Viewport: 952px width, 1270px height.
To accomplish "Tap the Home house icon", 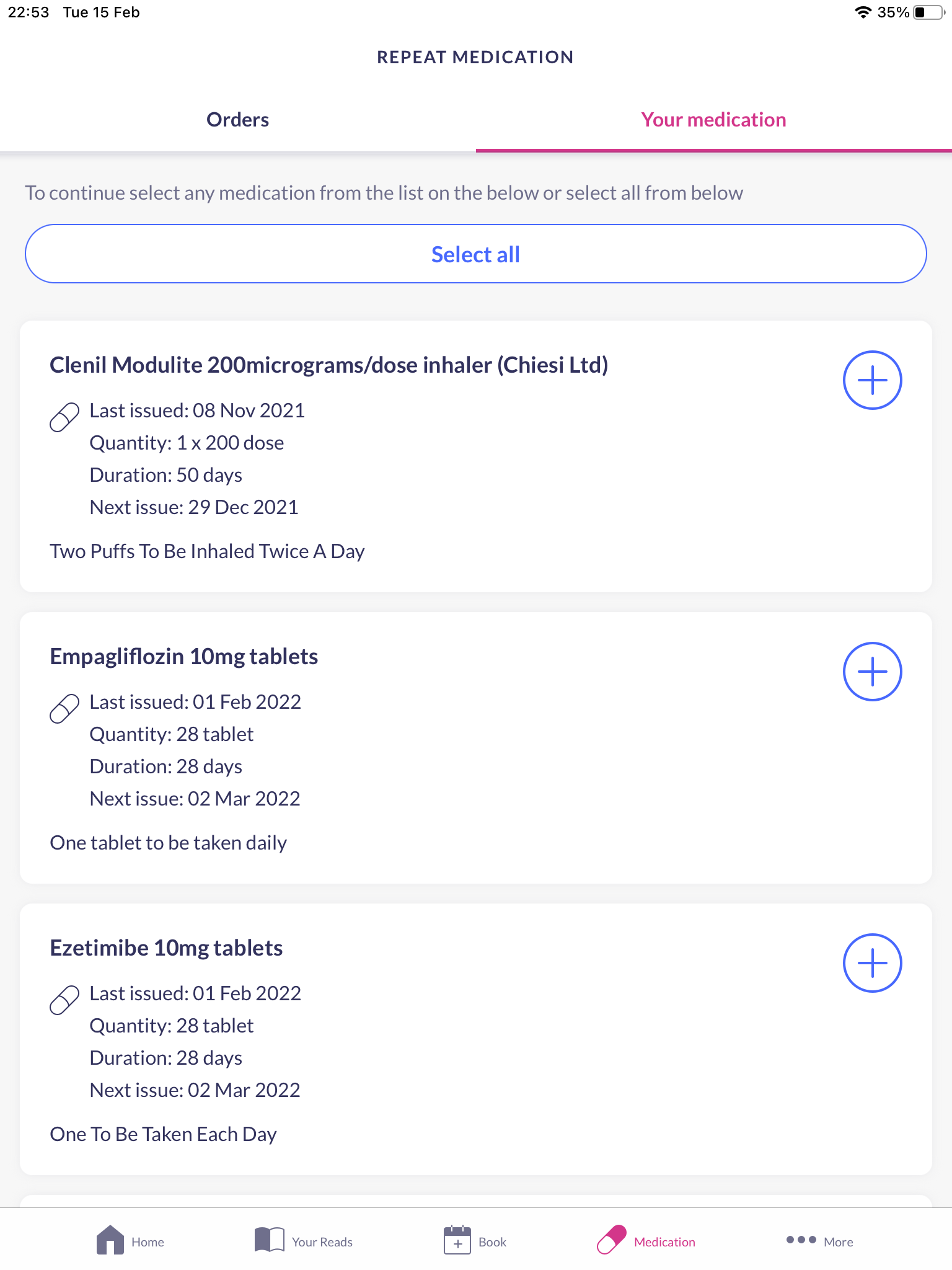I will [x=110, y=1240].
